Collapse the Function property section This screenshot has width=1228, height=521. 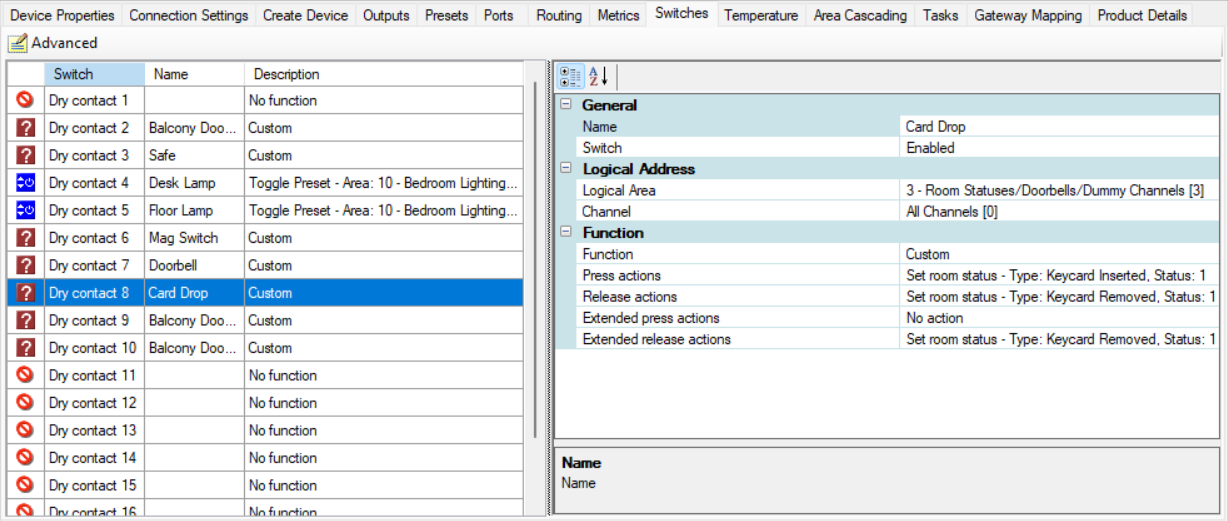click(x=567, y=233)
